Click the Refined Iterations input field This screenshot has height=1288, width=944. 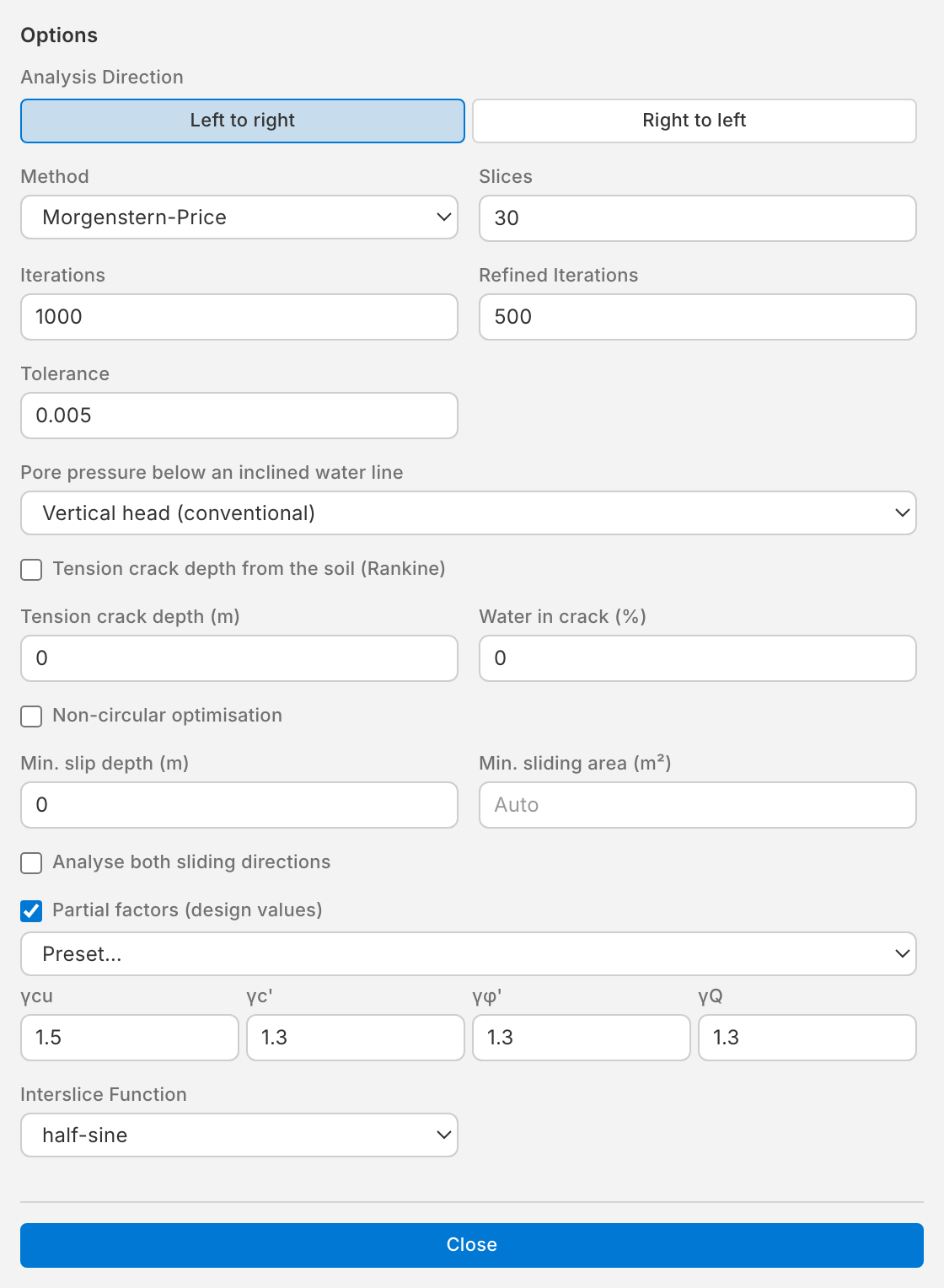[698, 317]
